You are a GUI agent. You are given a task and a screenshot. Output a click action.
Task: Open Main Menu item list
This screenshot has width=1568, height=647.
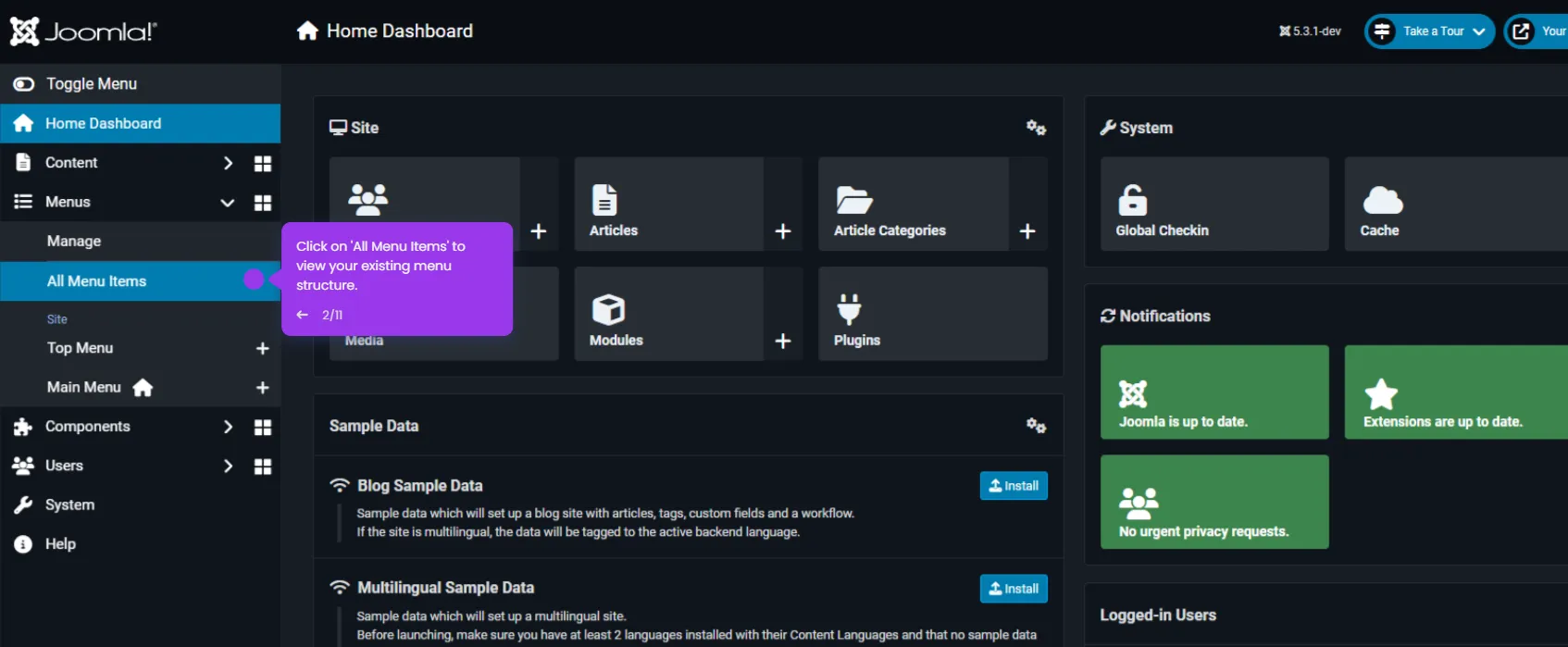84,387
